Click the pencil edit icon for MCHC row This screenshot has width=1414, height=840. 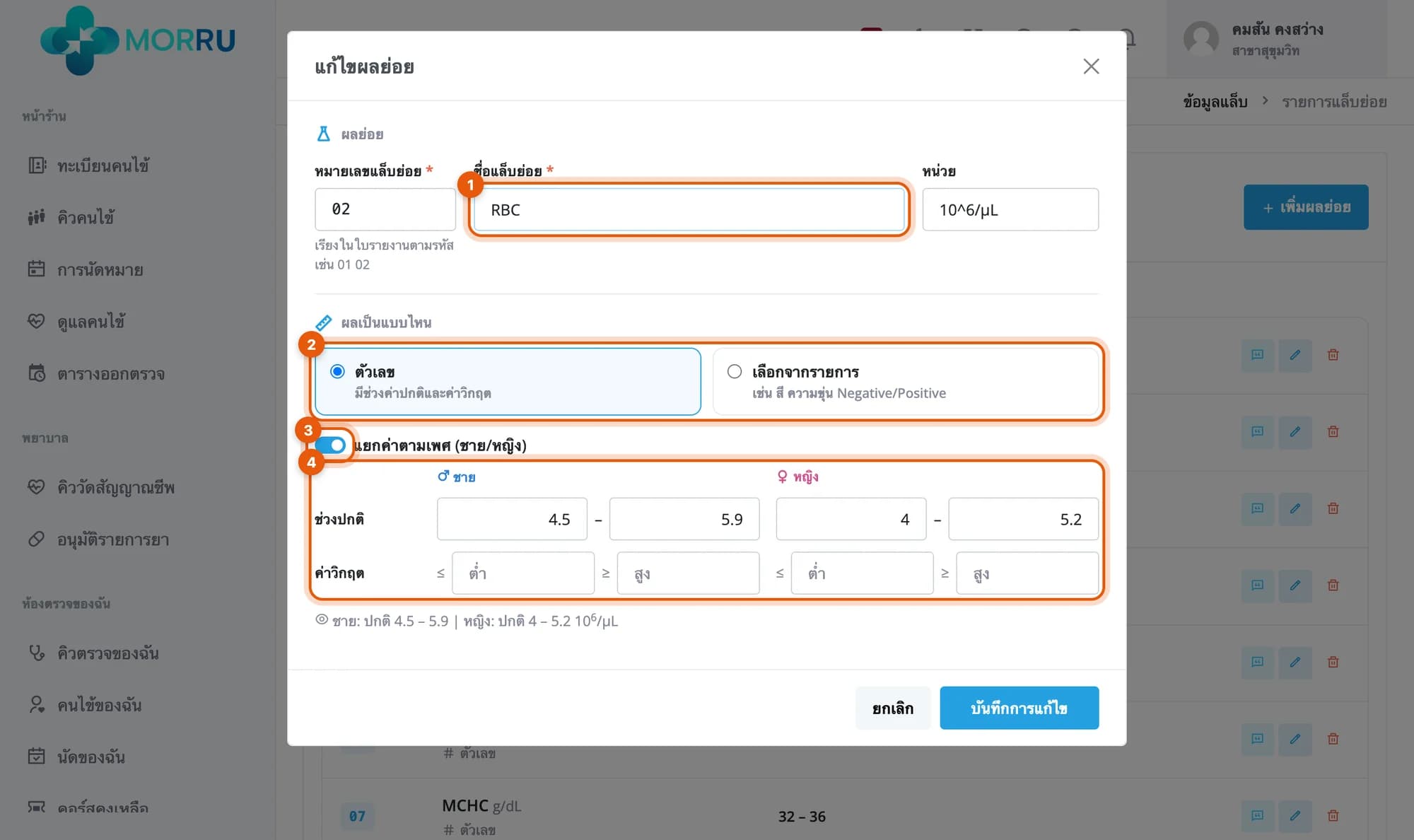(x=1295, y=815)
